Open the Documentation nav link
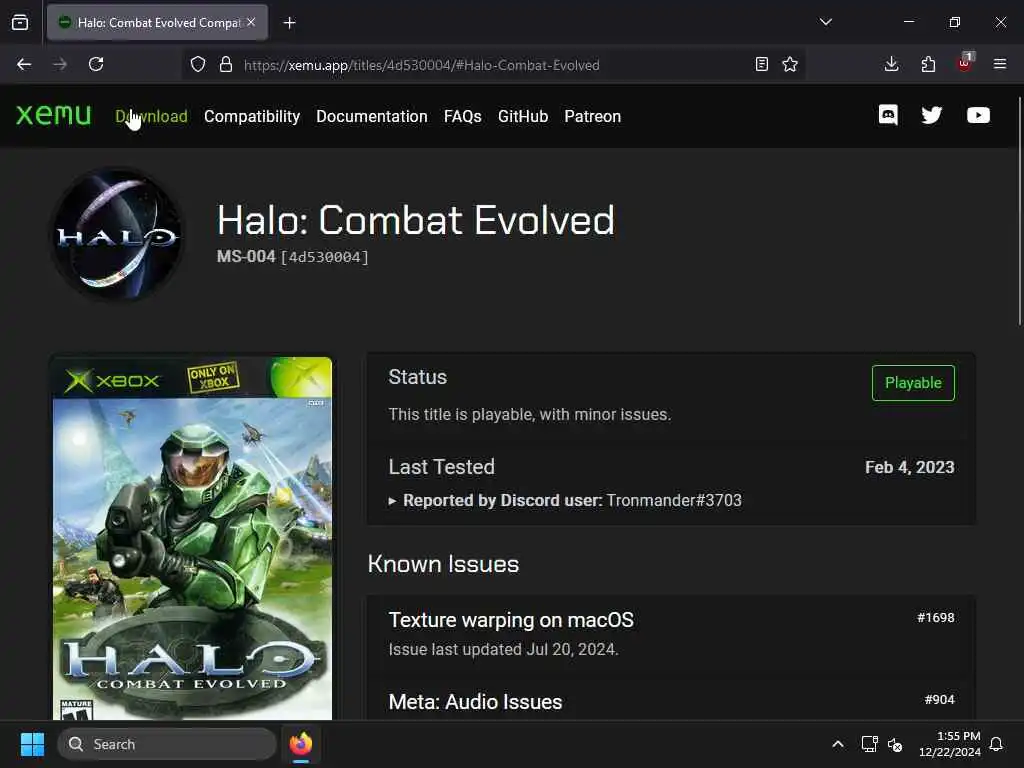 372,116
